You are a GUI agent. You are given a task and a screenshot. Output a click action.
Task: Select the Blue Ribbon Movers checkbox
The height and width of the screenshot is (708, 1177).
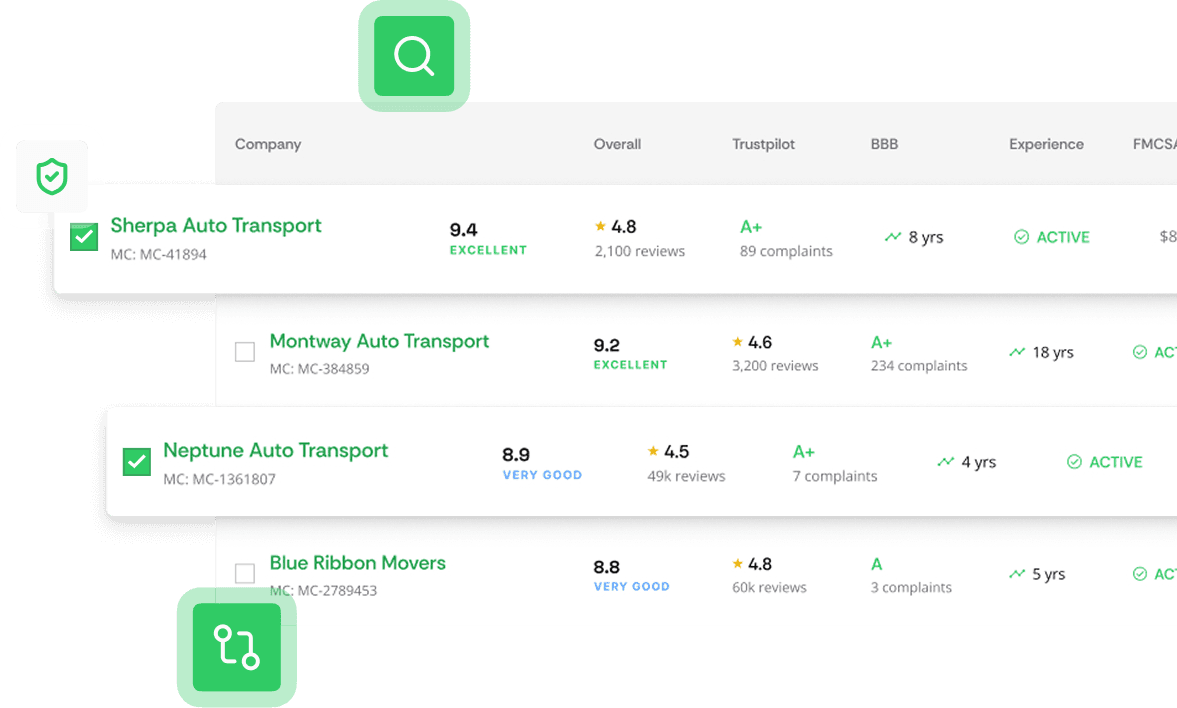pyautogui.click(x=245, y=573)
